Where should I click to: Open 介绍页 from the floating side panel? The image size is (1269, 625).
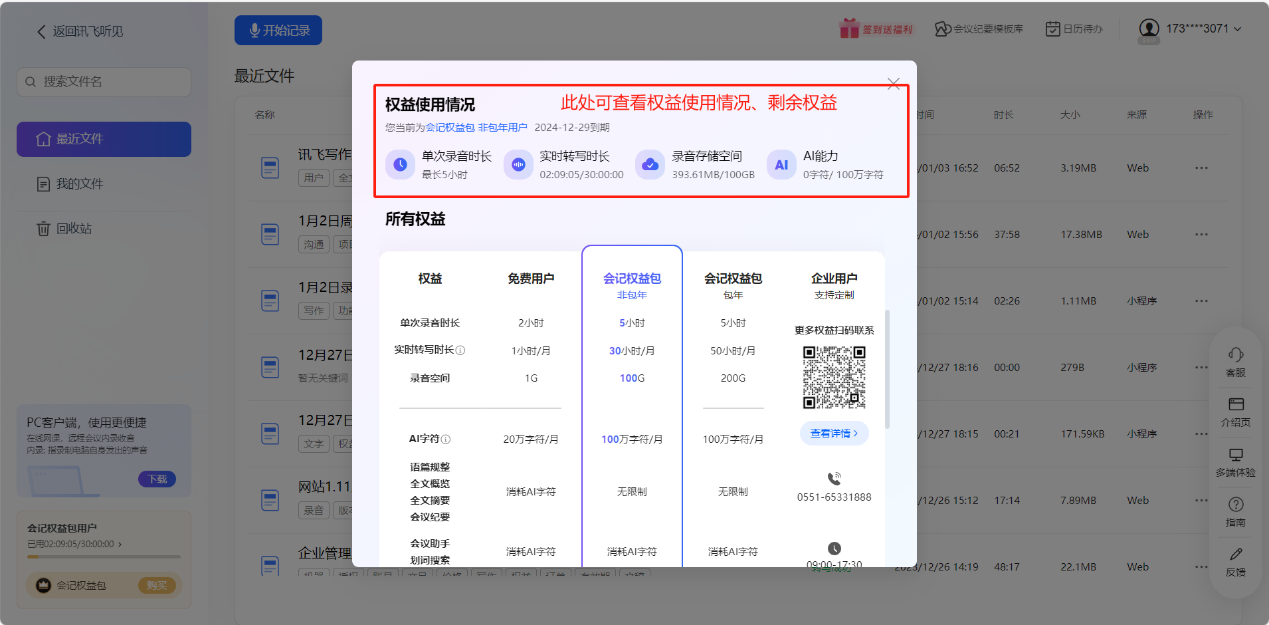(x=1236, y=411)
